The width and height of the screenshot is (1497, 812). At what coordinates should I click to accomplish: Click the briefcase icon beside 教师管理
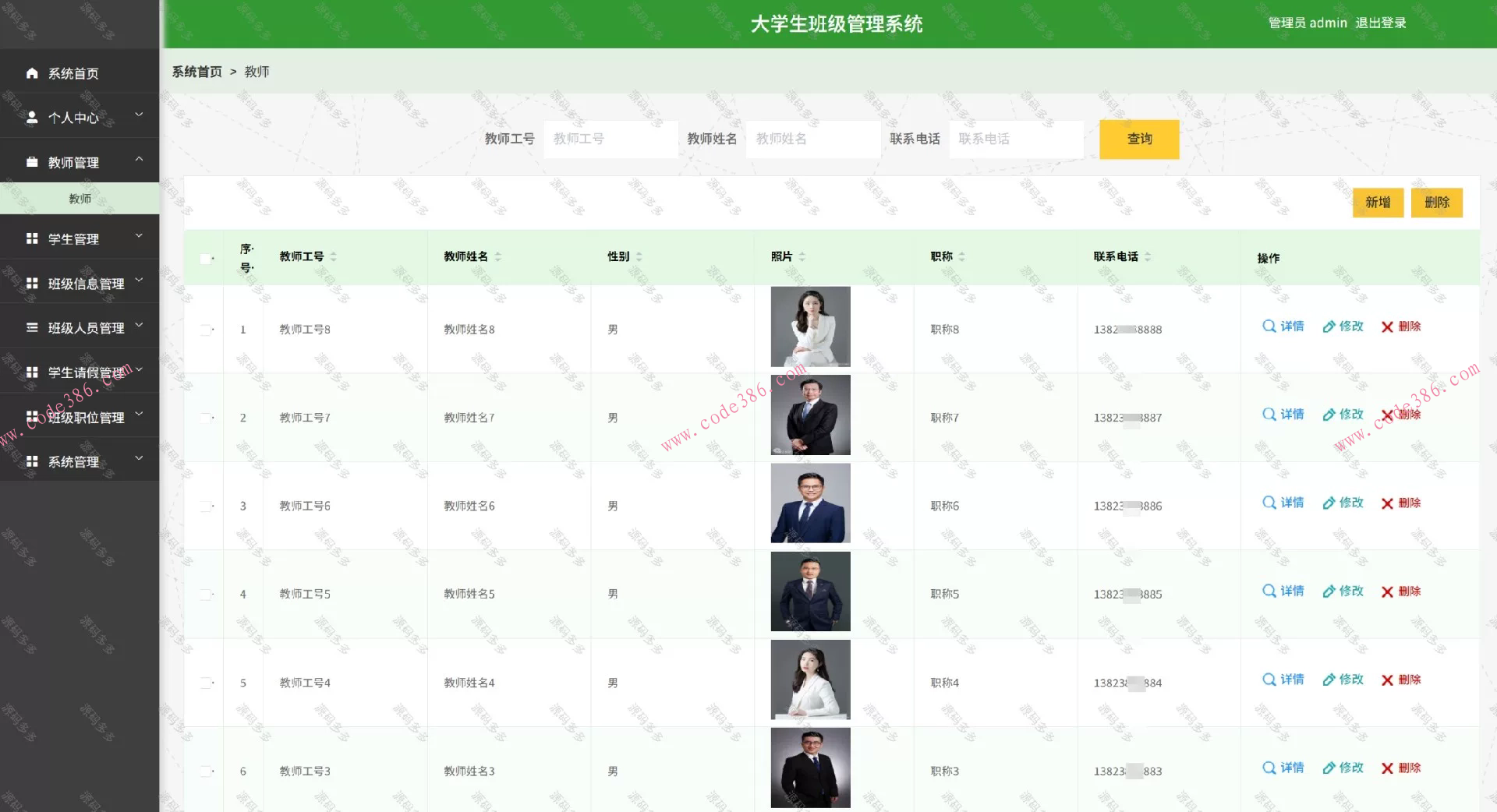32,162
